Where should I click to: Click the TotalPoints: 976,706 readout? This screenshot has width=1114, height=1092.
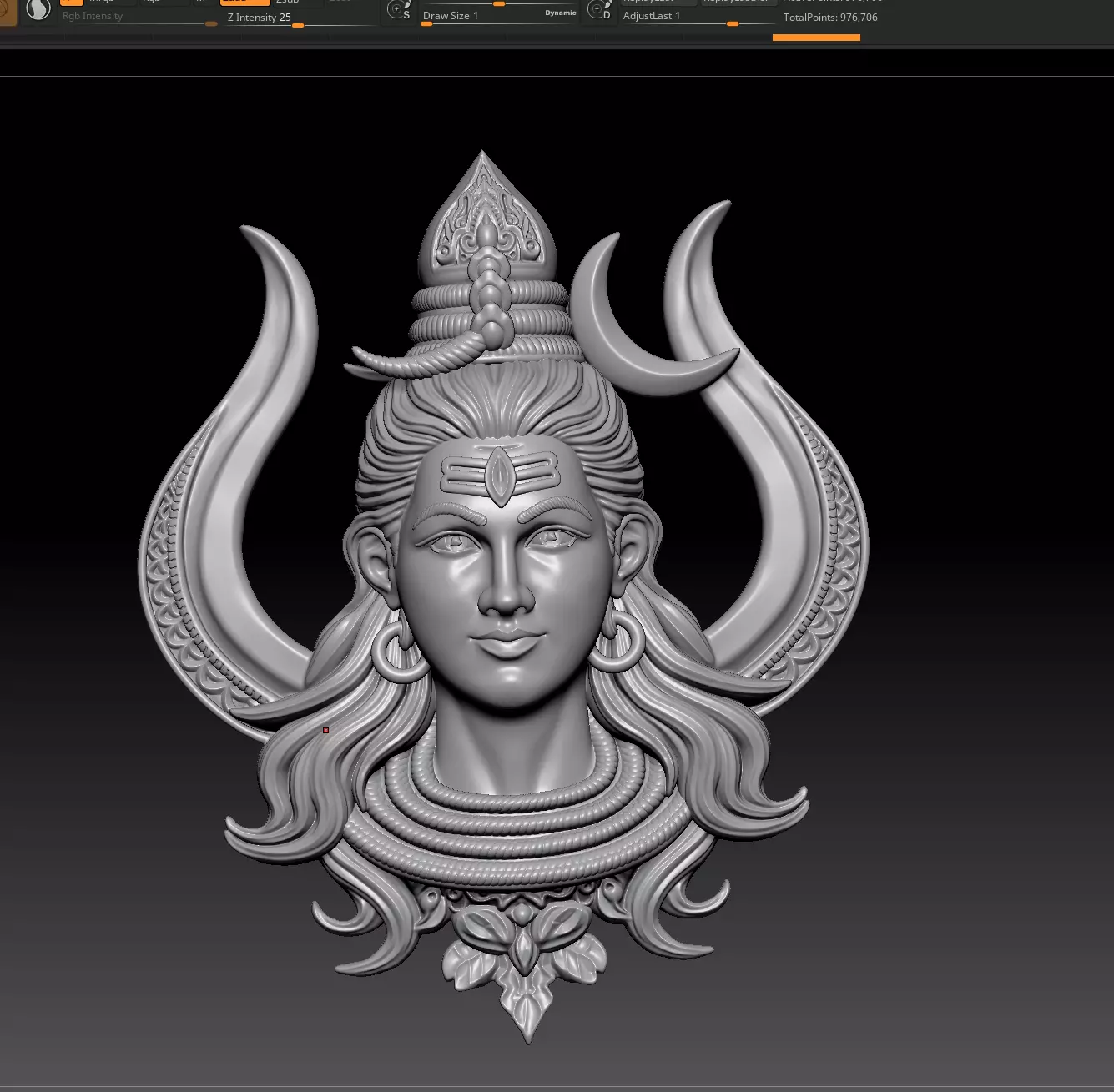pyautogui.click(x=830, y=18)
